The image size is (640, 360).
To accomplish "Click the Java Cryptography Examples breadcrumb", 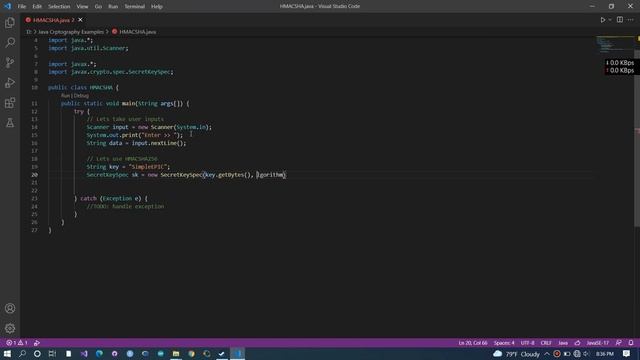I will (71, 32).
